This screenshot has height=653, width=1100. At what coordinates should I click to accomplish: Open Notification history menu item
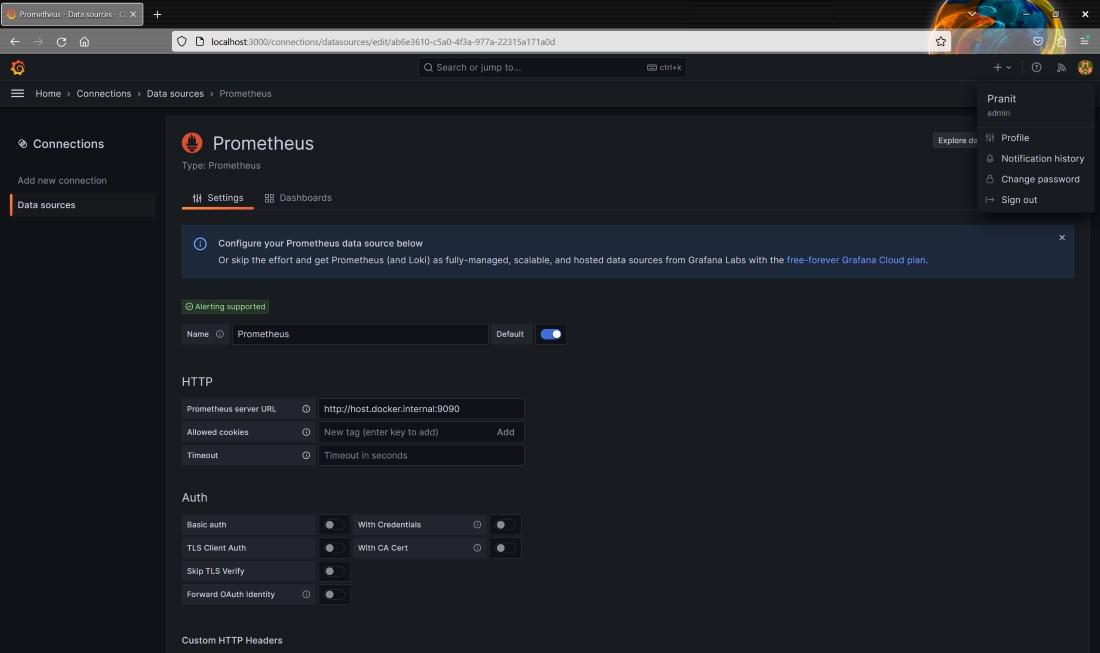coord(1035,159)
